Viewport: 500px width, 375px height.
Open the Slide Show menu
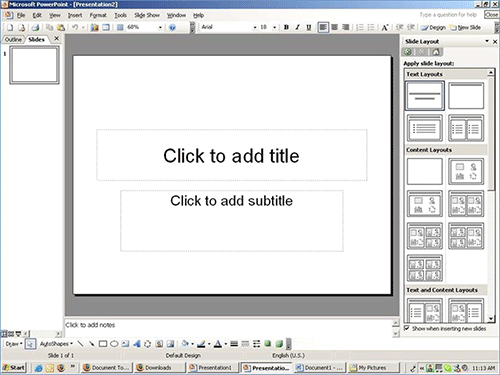[x=147, y=15]
